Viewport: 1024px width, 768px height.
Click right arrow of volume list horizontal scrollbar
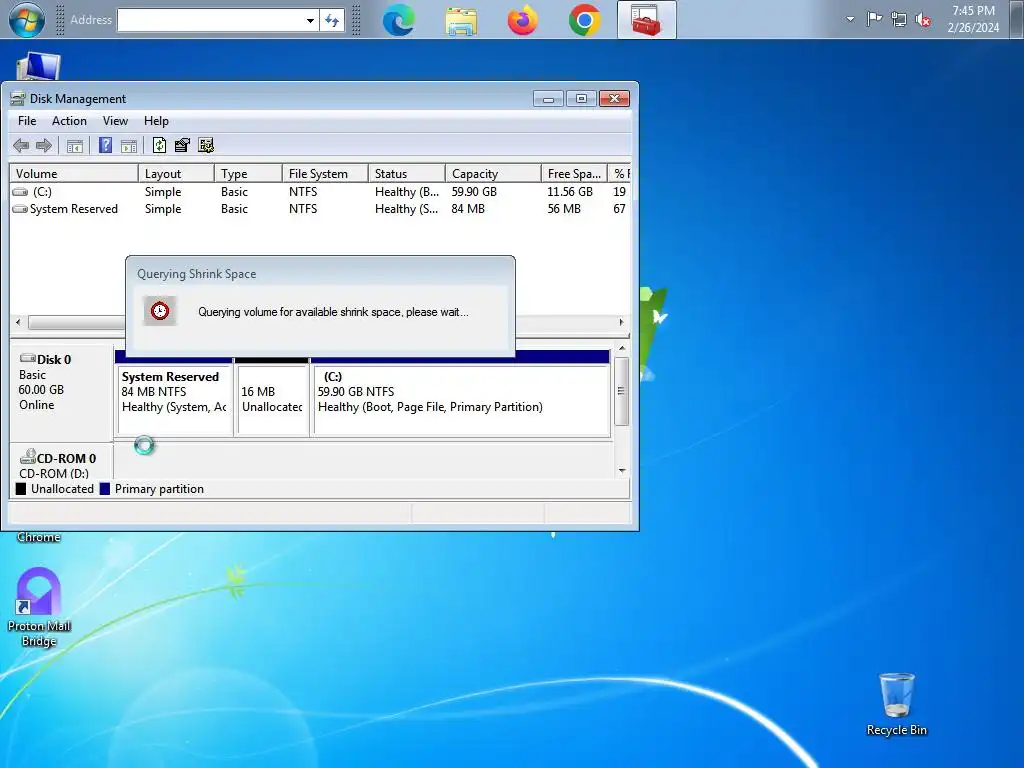pos(621,322)
